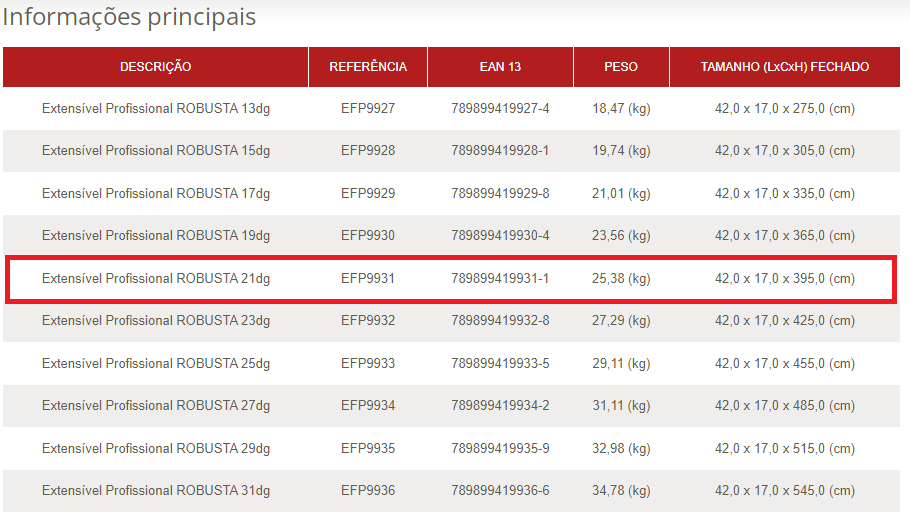910x522 pixels.
Task: Click EAN code 789899419936-6
Action: point(500,491)
